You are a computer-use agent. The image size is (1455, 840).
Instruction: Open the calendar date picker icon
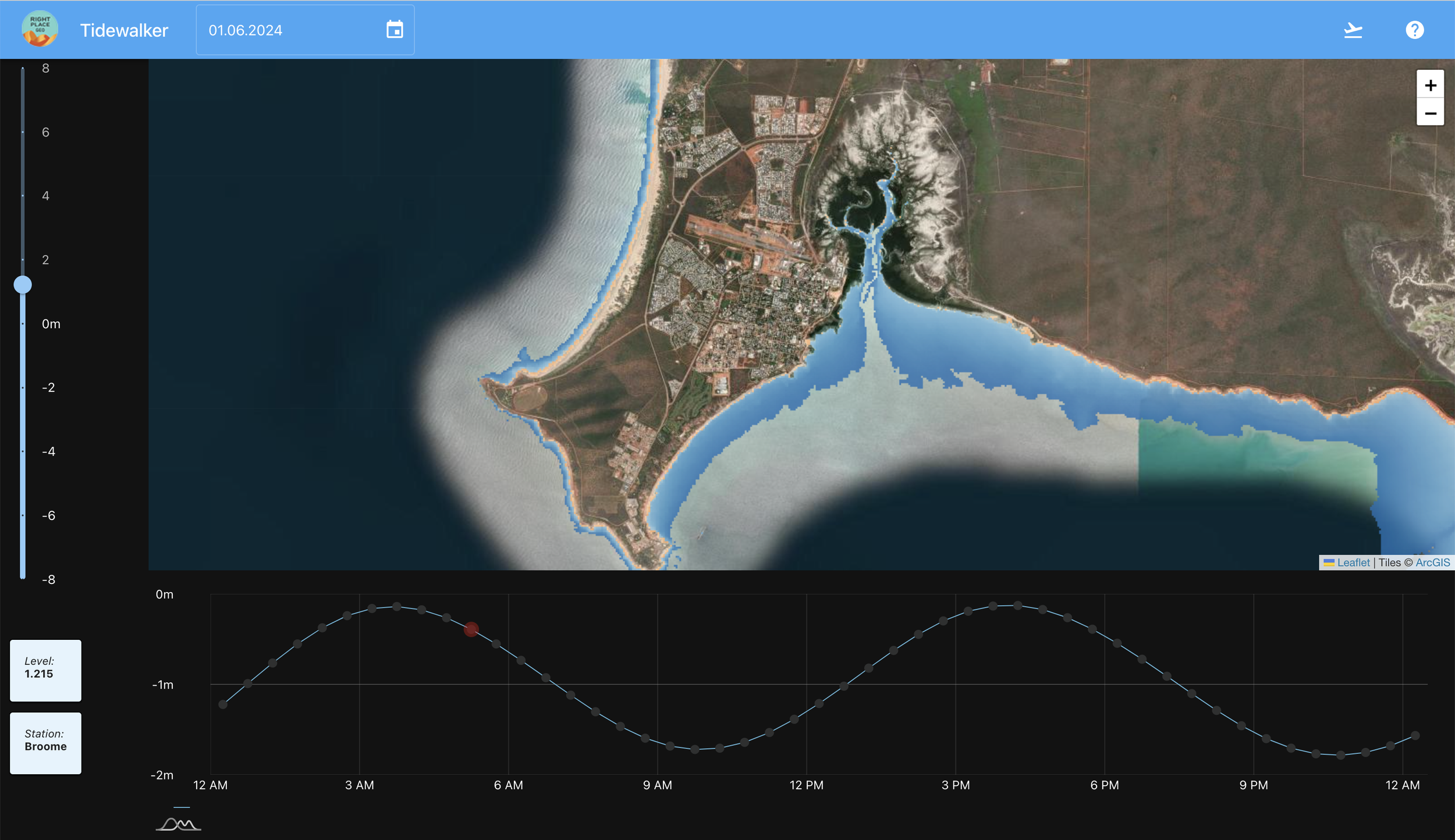pos(395,30)
